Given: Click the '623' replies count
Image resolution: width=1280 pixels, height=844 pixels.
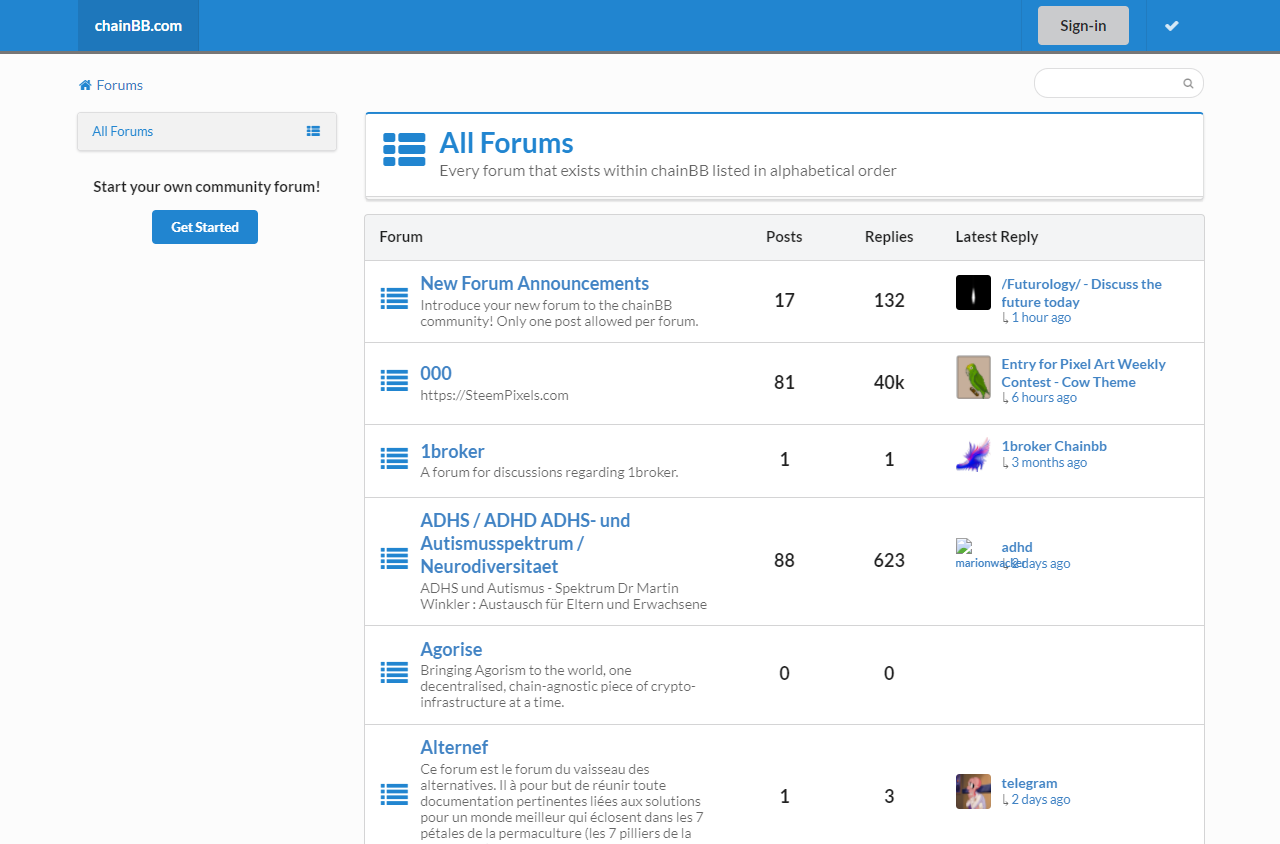Looking at the screenshot, I should (889, 560).
